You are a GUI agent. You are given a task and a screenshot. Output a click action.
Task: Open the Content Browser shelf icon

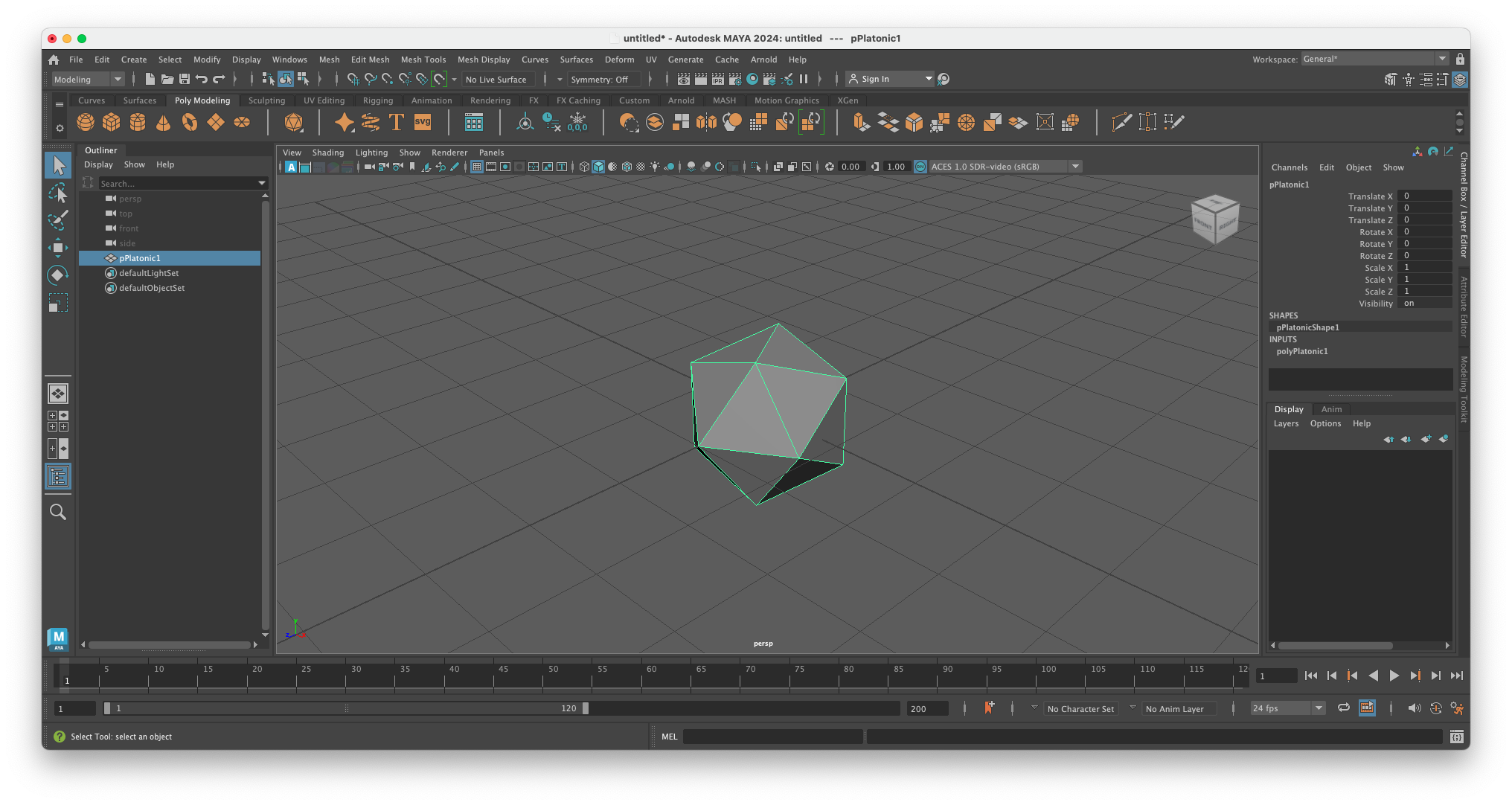click(x=473, y=122)
